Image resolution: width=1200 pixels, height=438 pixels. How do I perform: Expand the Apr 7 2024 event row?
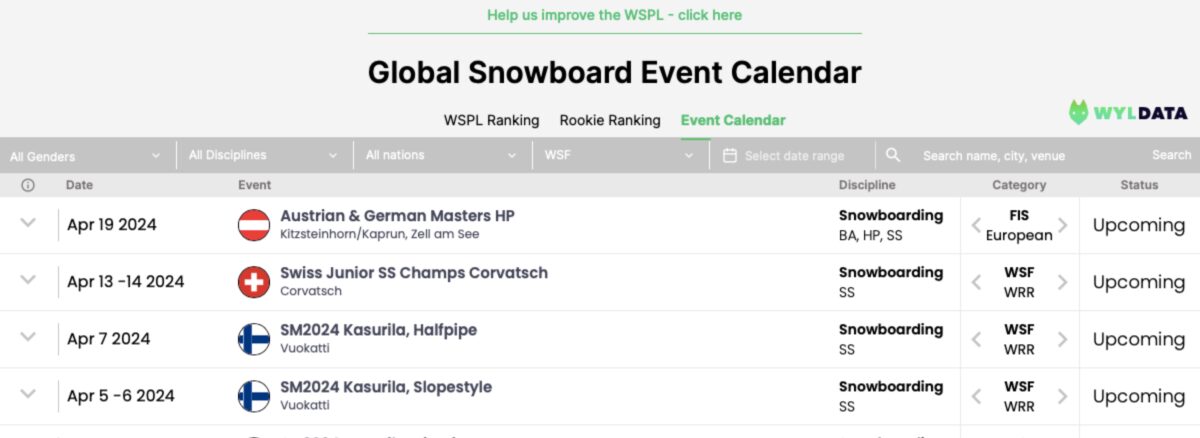[28, 338]
